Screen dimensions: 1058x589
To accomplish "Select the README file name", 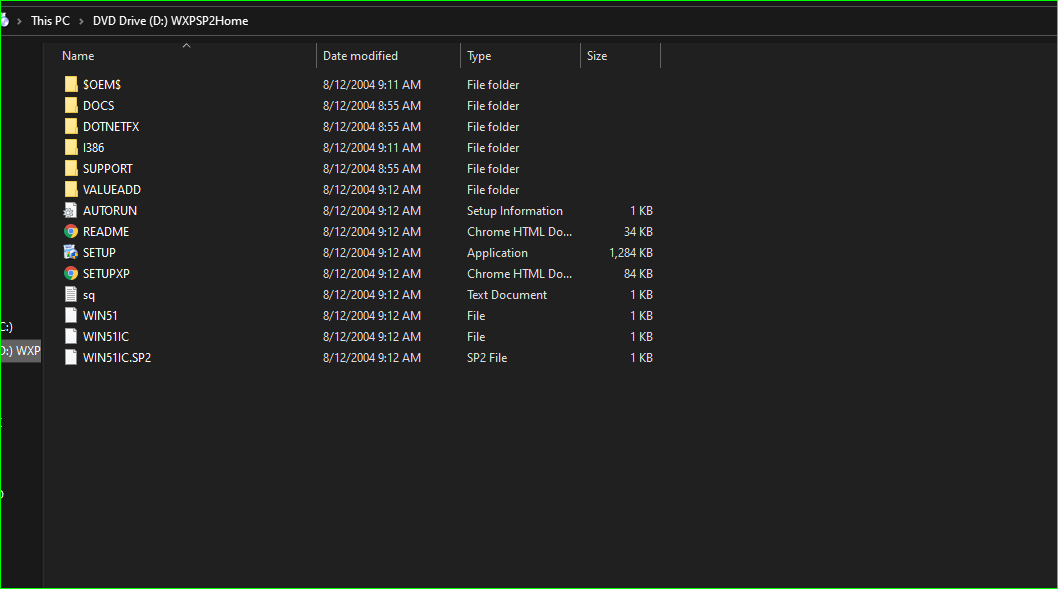I will pyautogui.click(x=106, y=231).
